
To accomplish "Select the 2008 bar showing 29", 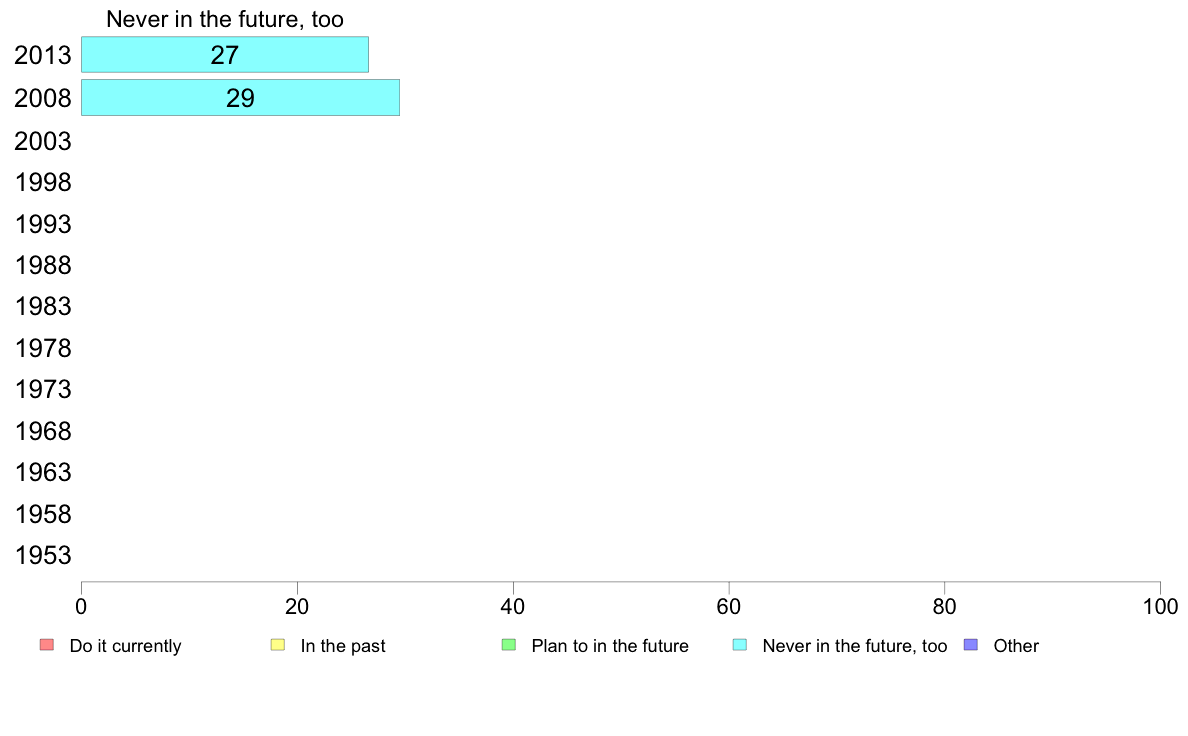I will click(x=240, y=98).
